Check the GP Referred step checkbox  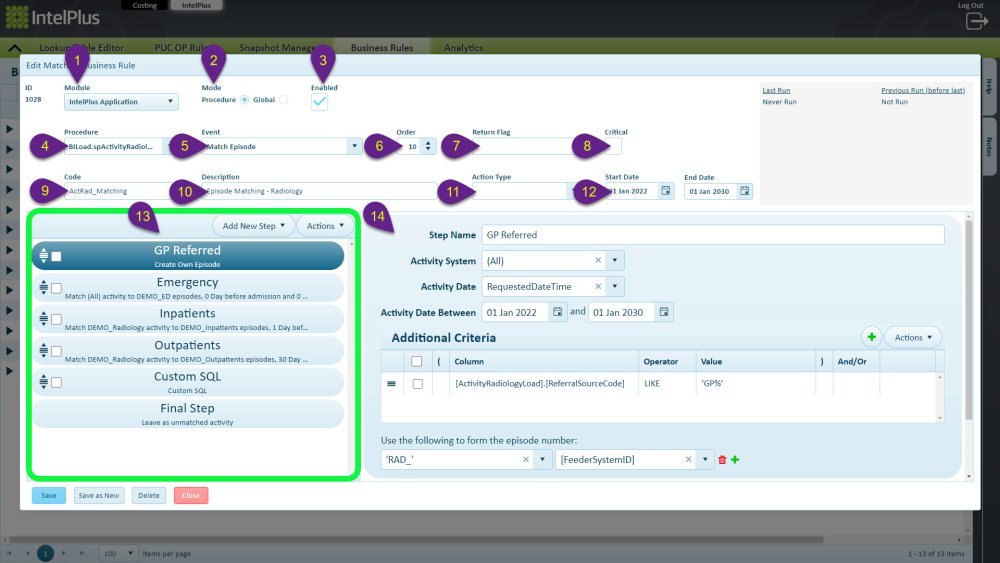[x=56, y=256]
